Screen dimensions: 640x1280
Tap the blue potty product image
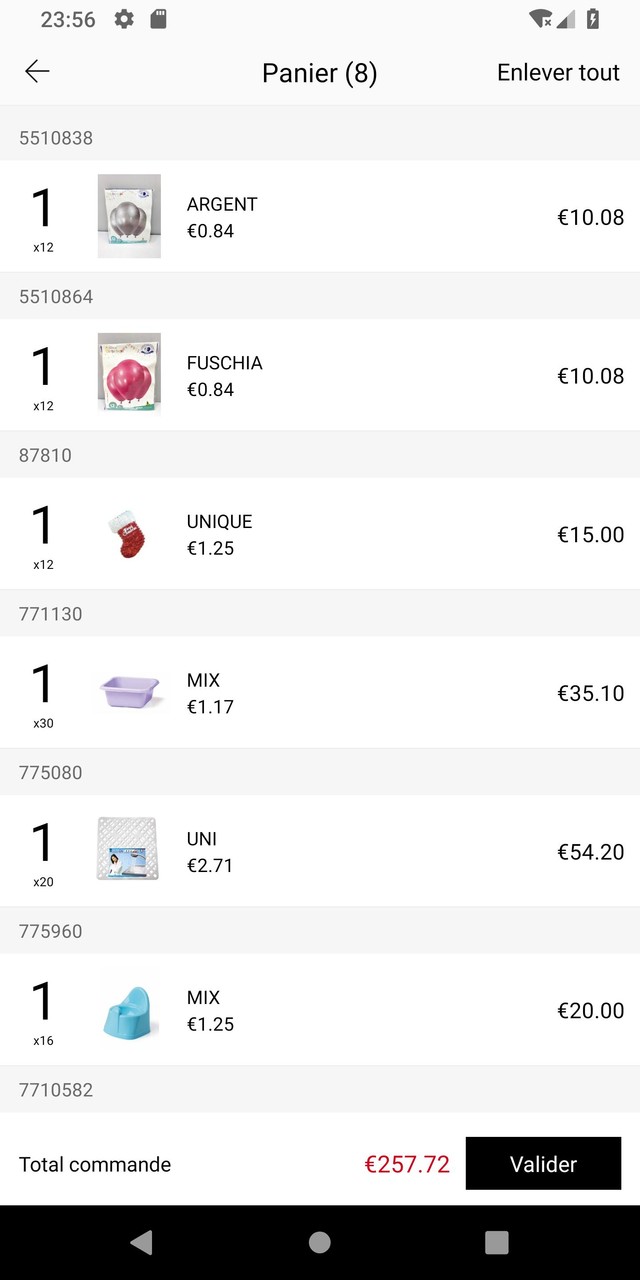click(x=129, y=1009)
